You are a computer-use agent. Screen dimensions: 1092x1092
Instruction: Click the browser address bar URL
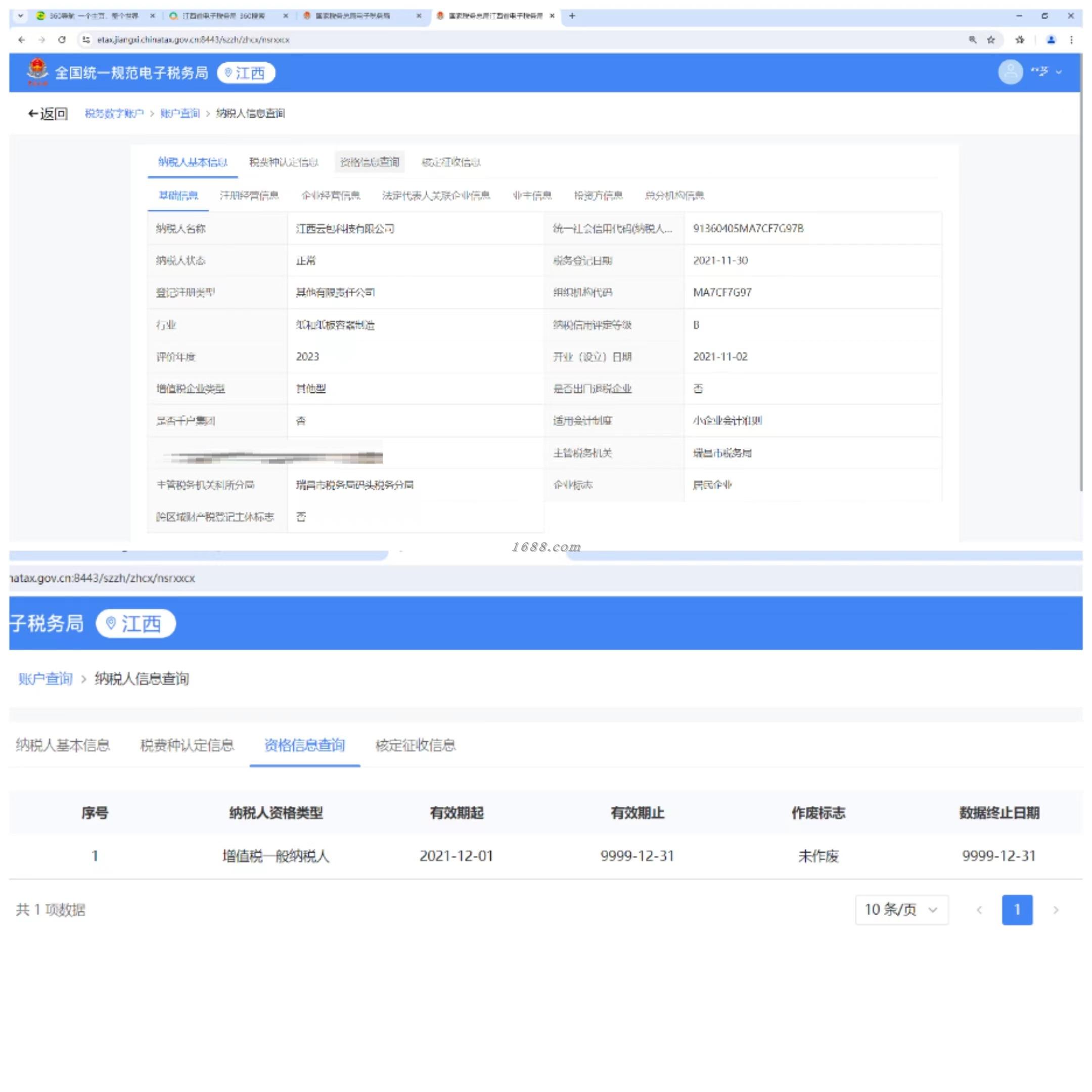tap(193, 39)
